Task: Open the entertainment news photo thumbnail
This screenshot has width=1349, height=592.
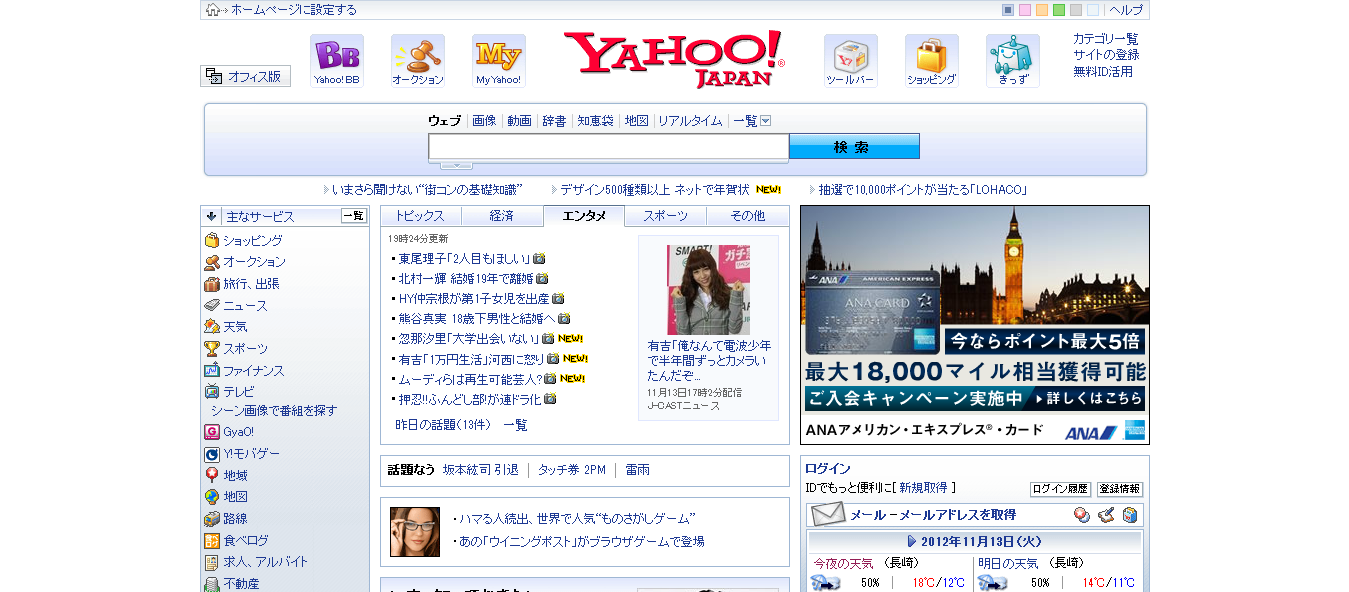Action: coord(708,290)
